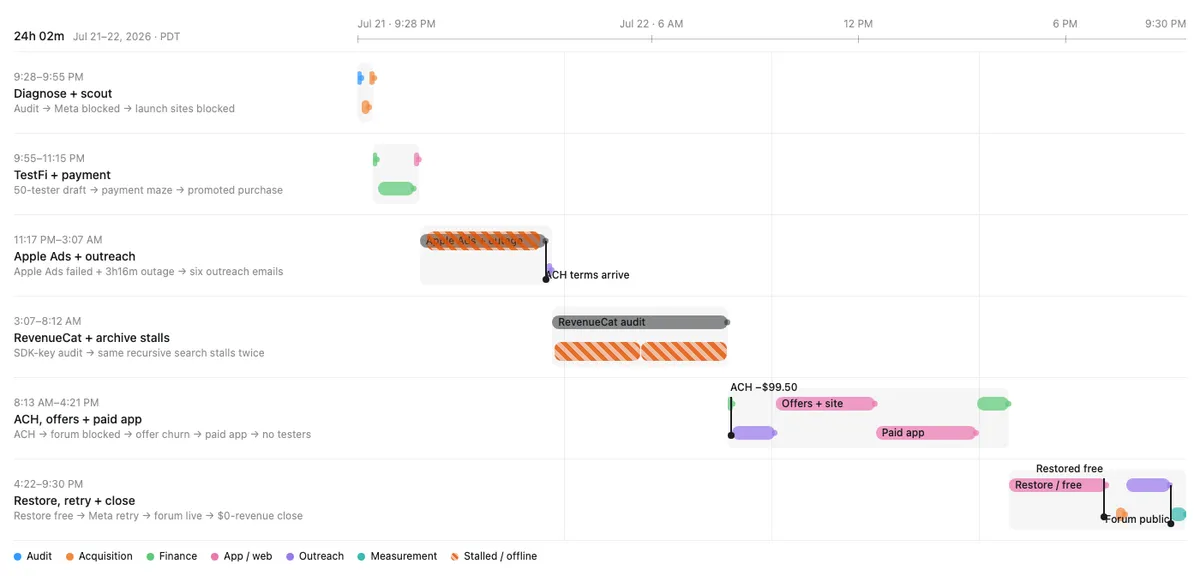The image size is (1200, 576).
Task: Toggle the Stalled / offline legend swatch
Action: [455, 556]
